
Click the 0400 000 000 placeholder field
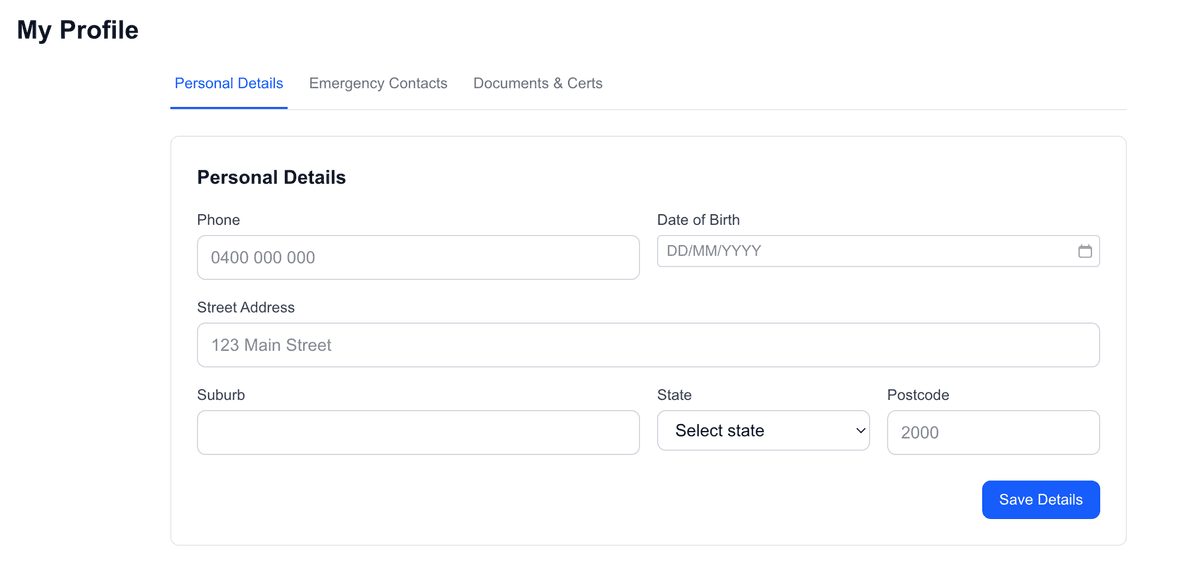(x=418, y=257)
